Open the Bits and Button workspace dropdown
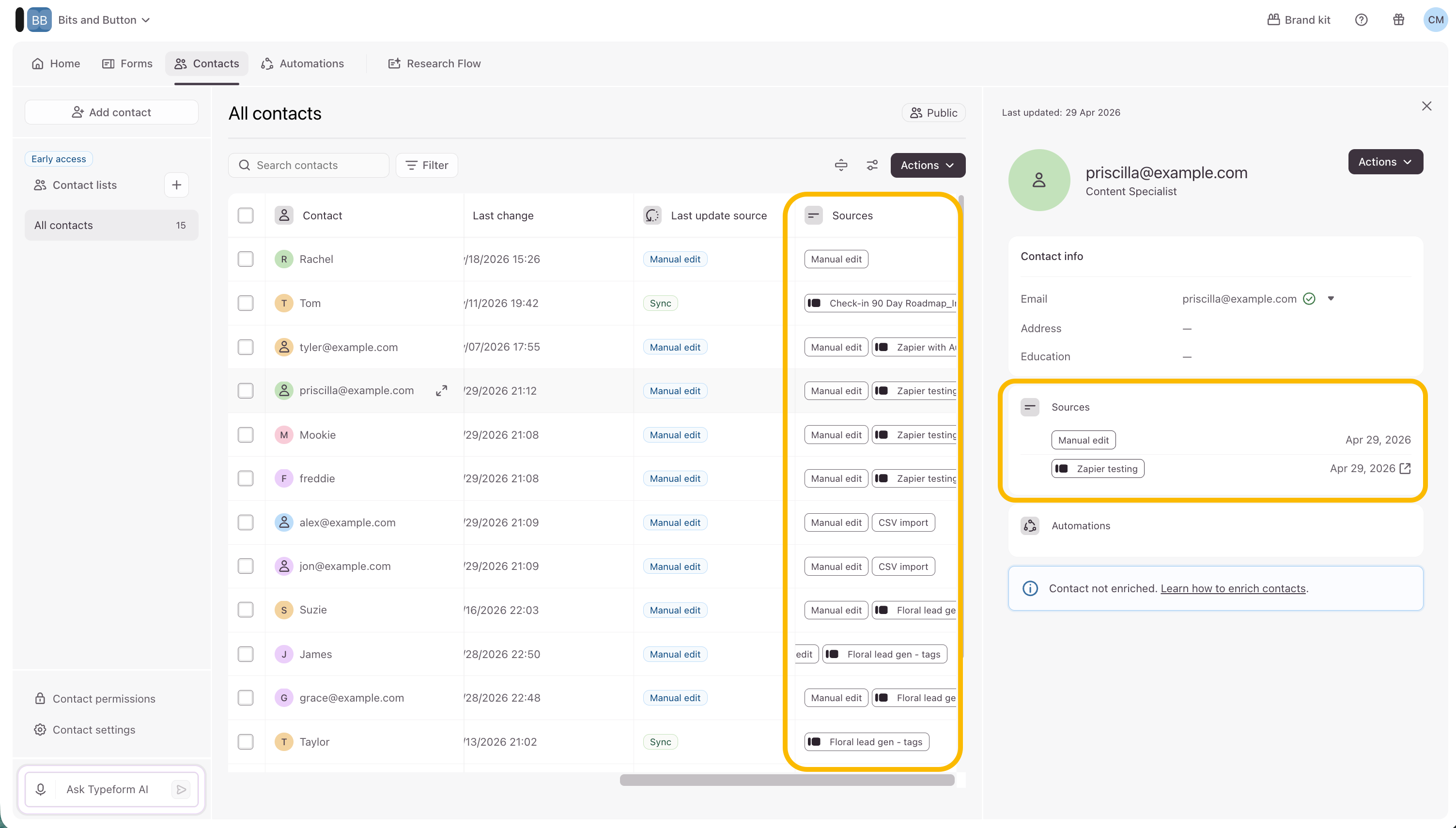 click(x=104, y=20)
